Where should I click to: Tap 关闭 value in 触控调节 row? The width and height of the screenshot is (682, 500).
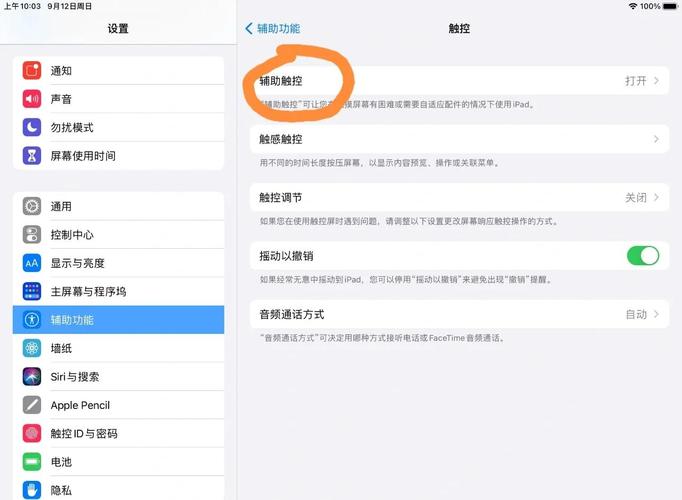tap(635, 197)
